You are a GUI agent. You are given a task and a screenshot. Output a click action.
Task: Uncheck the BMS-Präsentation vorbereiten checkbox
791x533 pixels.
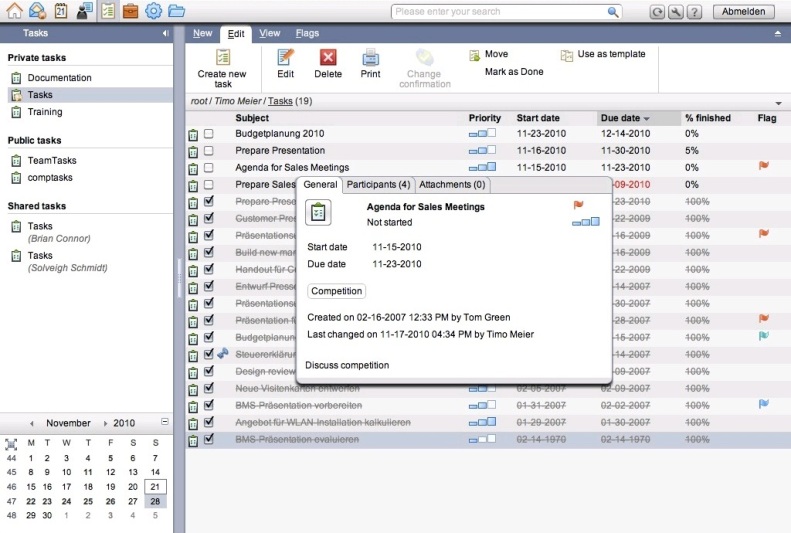click(208, 404)
